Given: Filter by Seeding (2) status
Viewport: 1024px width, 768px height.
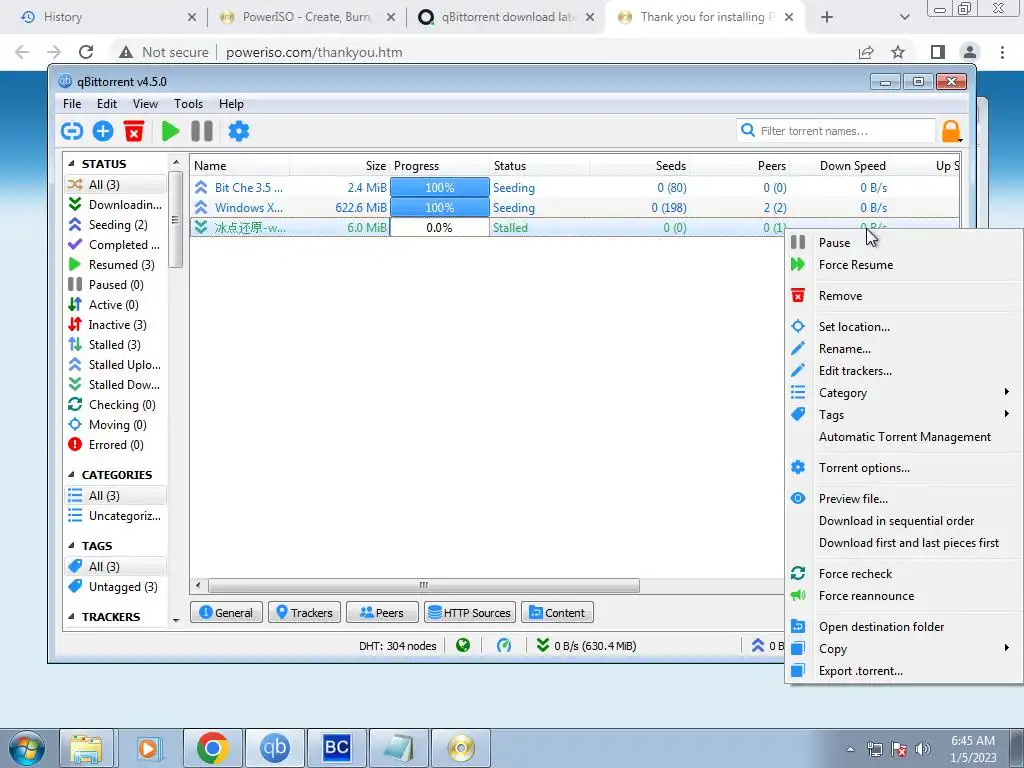Looking at the screenshot, I should pyautogui.click(x=116, y=225).
